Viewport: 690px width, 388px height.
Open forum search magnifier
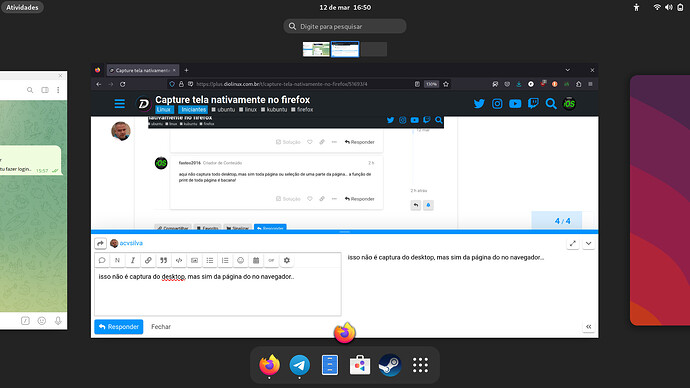[551, 104]
